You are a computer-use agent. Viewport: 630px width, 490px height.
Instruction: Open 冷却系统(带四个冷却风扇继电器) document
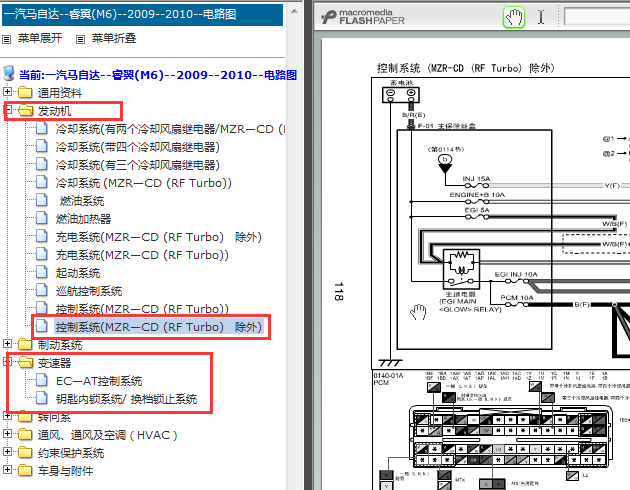pos(137,147)
